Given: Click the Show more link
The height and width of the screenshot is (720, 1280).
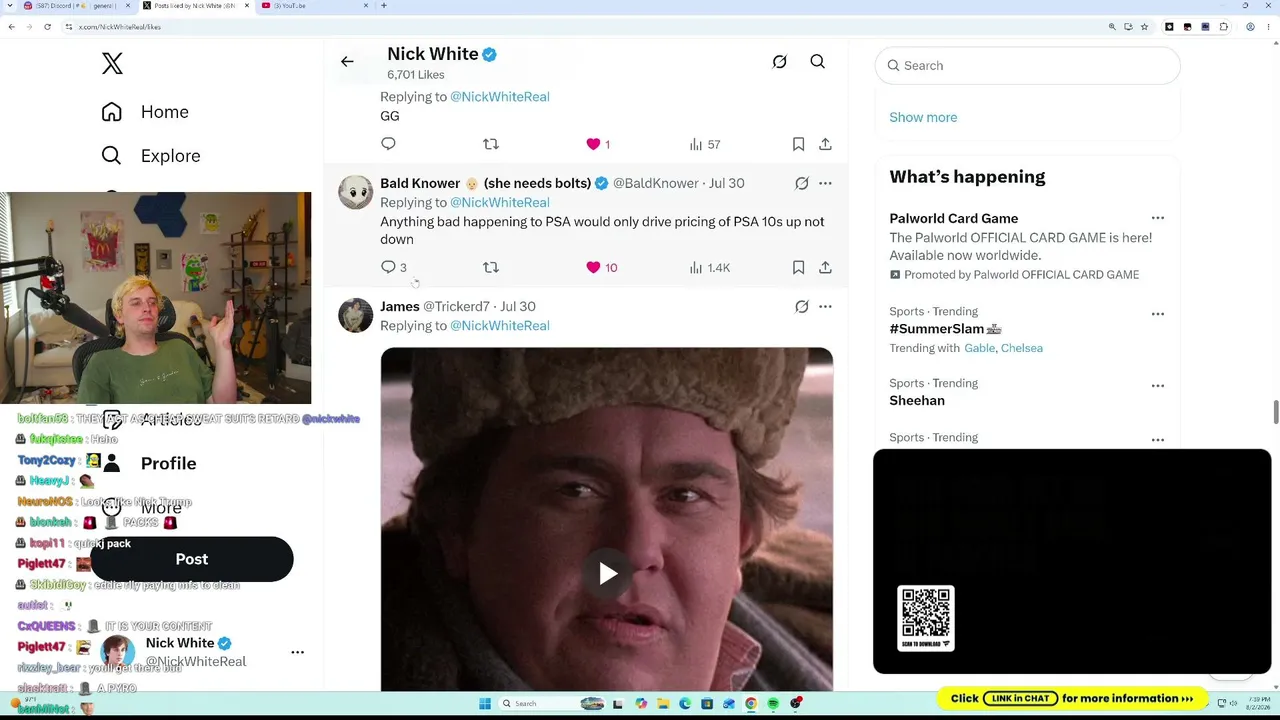Looking at the screenshot, I should [x=923, y=117].
